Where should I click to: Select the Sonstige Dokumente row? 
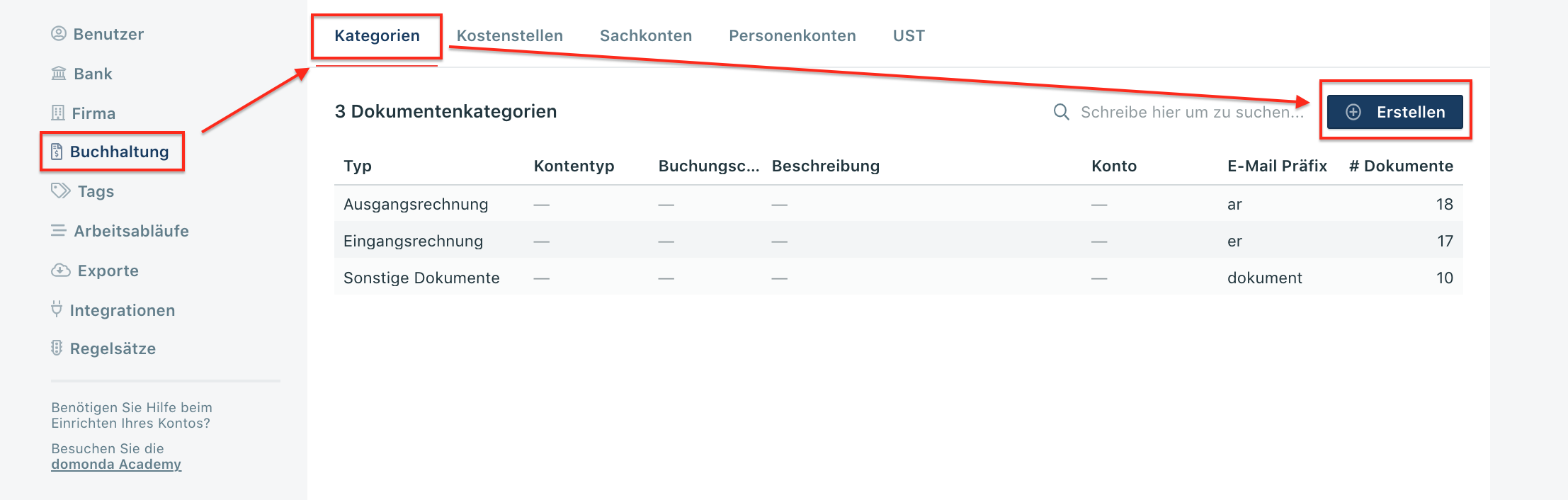421,278
